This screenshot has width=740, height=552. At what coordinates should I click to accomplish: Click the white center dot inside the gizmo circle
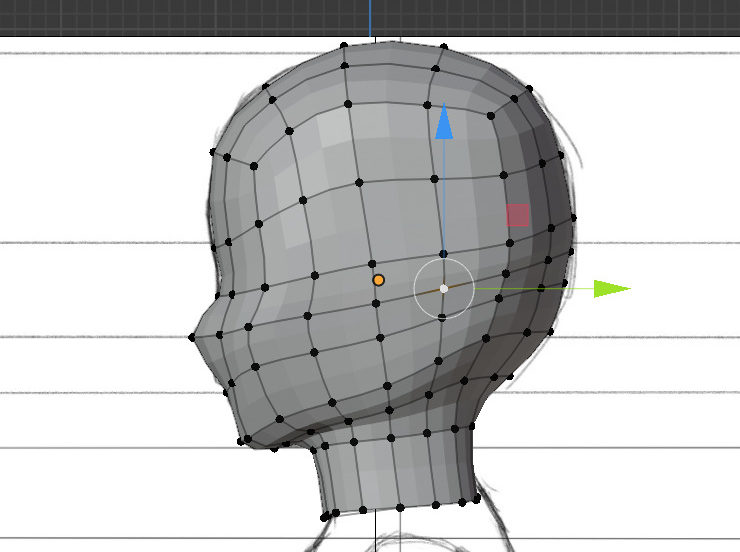444,288
